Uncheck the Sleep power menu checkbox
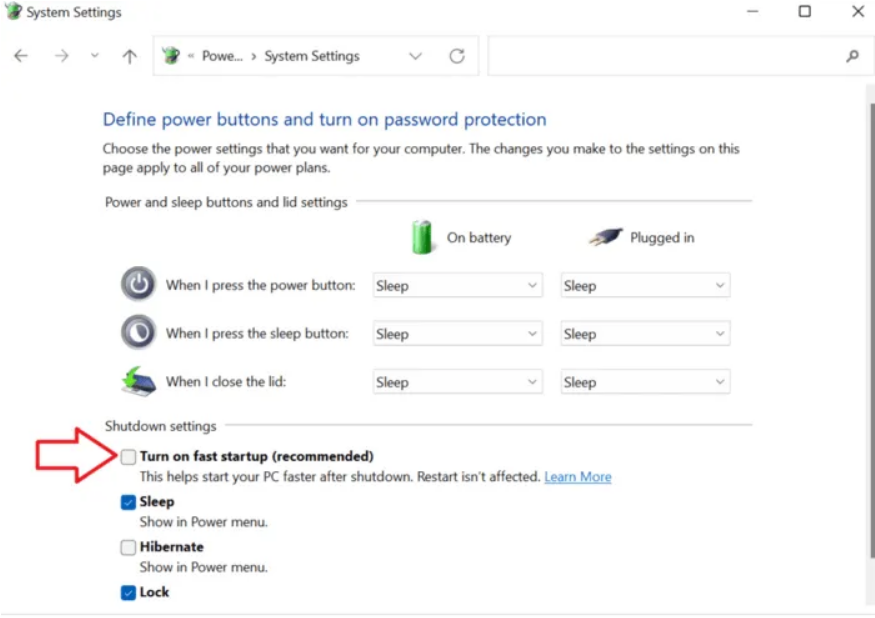875x618 pixels. (128, 502)
